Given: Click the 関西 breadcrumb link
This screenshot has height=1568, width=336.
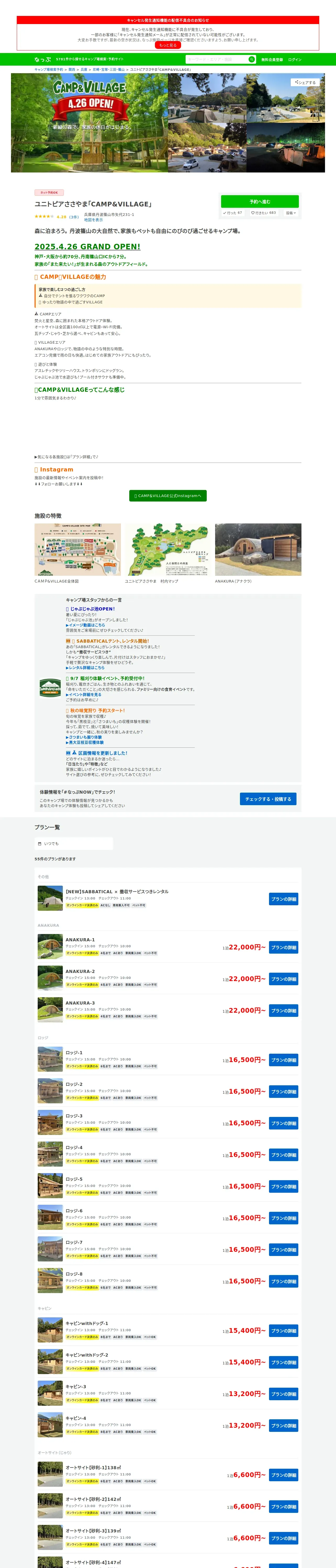Looking at the screenshot, I should click(x=72, y=70).
